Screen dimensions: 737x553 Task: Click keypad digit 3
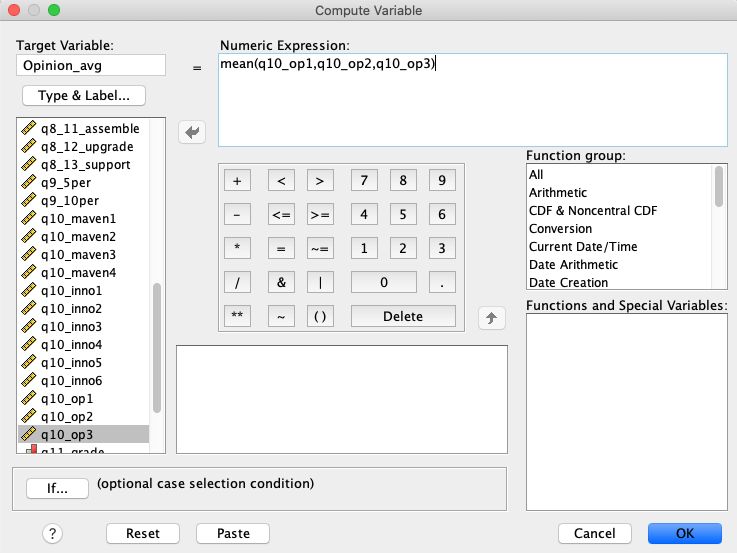(x=442, y=248)
